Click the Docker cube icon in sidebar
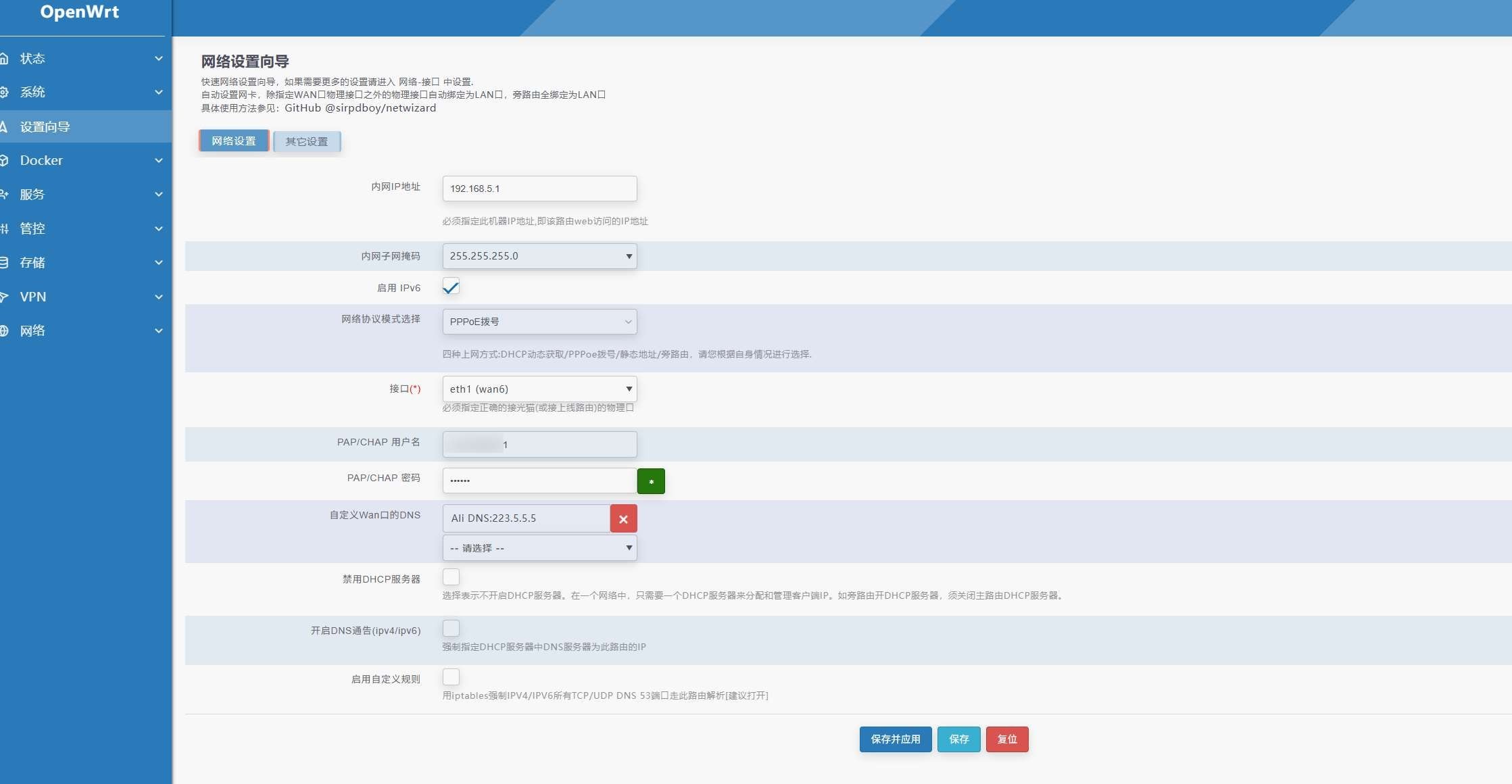Viewport: 1512px width, 784px height. [4, 161]
